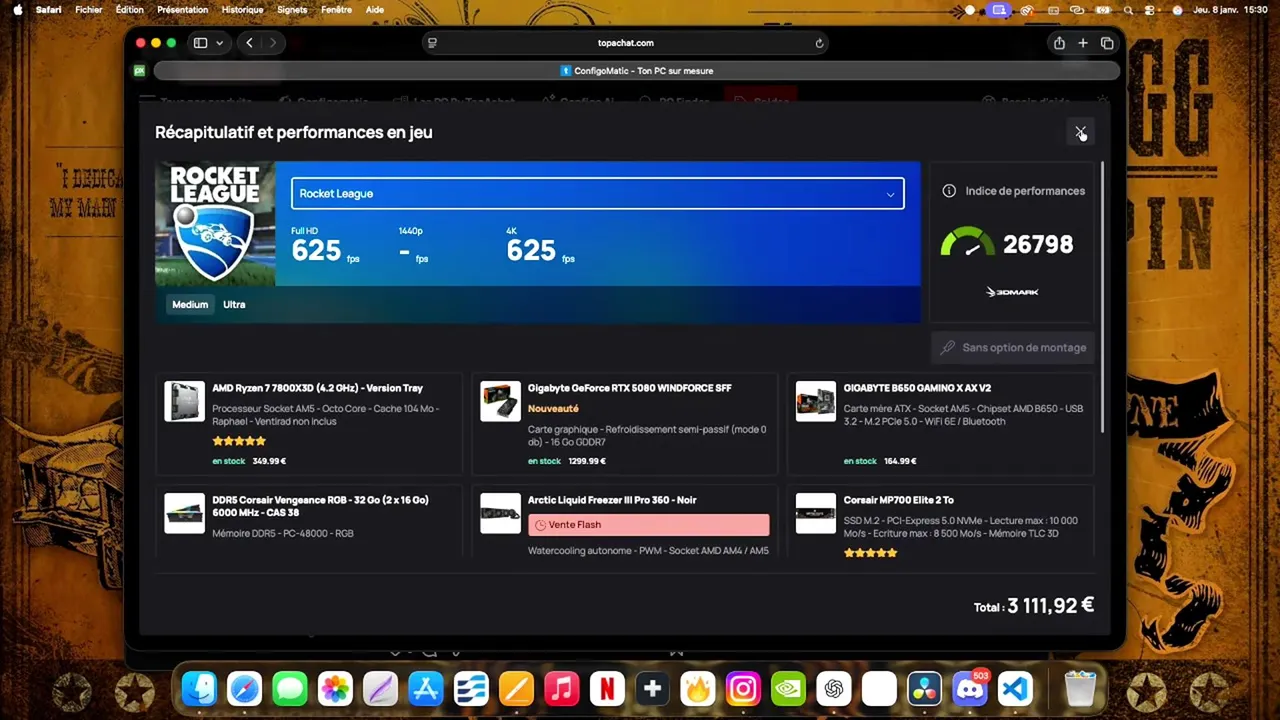
Task: Open the AMD Ryzen 7 7800X3D product title
Action: [x=317, y=388]
